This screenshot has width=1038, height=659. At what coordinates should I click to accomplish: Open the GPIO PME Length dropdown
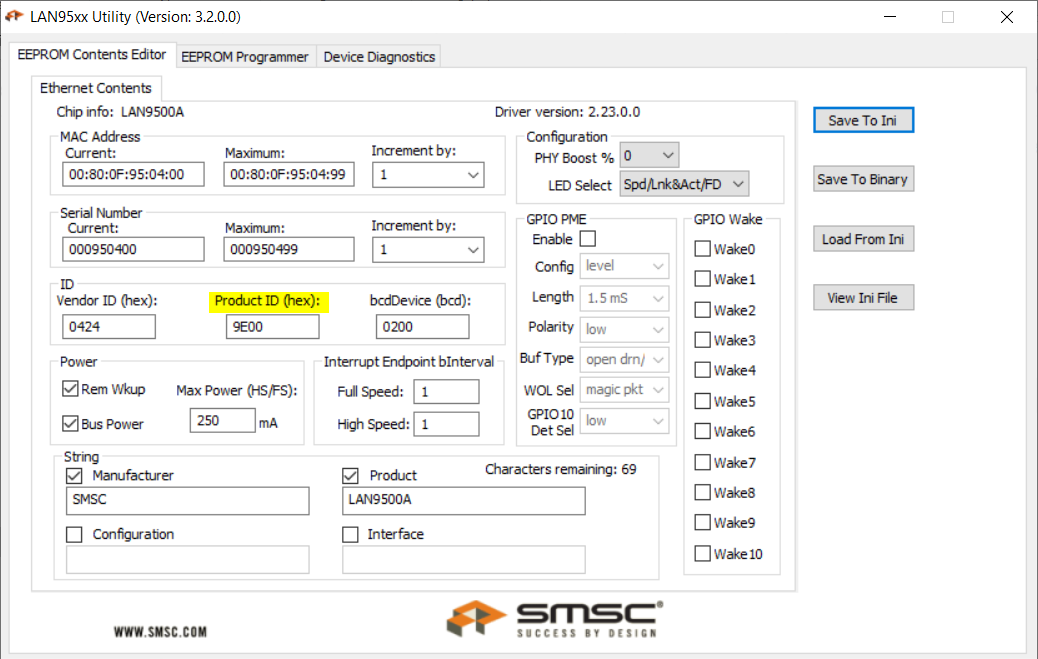[624, 298]
